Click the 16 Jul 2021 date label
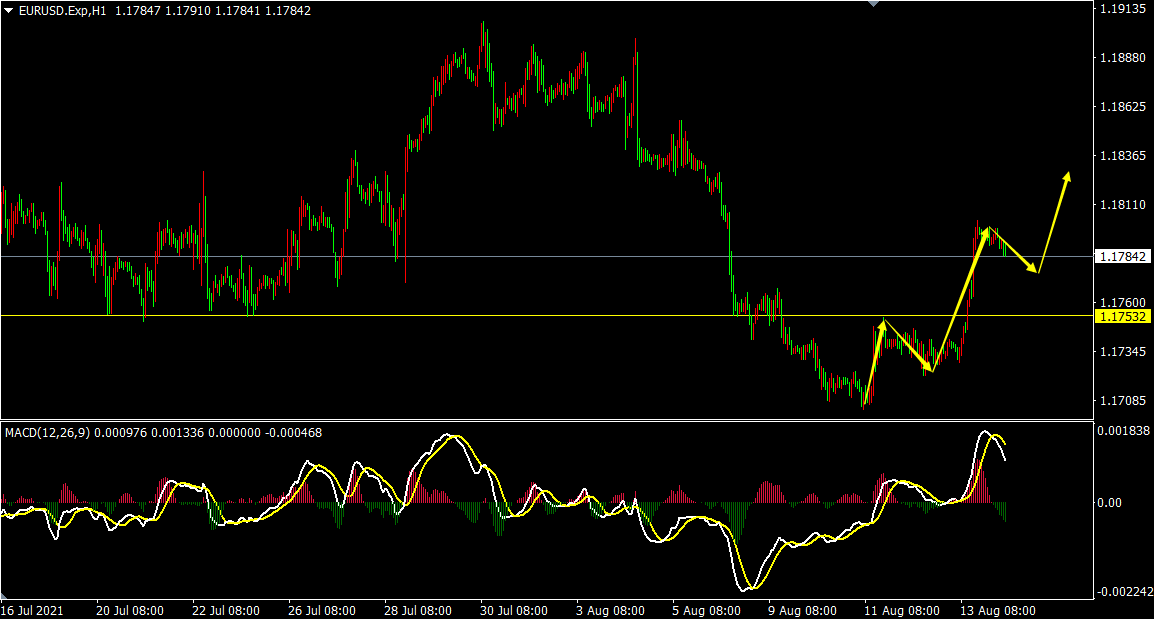Image resolution: width=1154 pixels, height=619 pixels. coord(34,609)
